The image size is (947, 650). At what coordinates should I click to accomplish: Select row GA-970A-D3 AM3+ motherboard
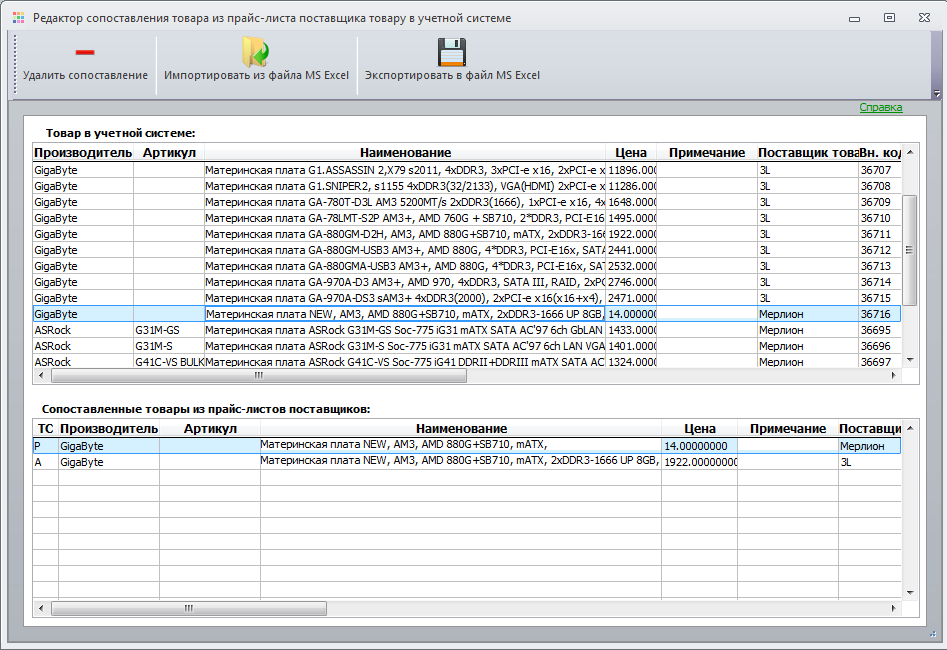click(466, 282)
